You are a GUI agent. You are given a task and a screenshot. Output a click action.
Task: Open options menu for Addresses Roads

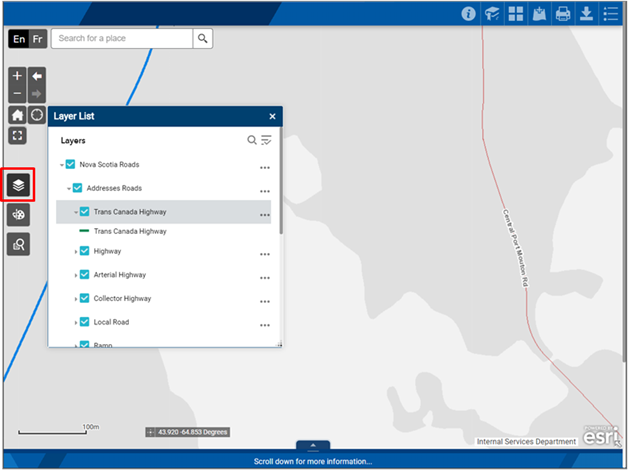tap(265, 191)
